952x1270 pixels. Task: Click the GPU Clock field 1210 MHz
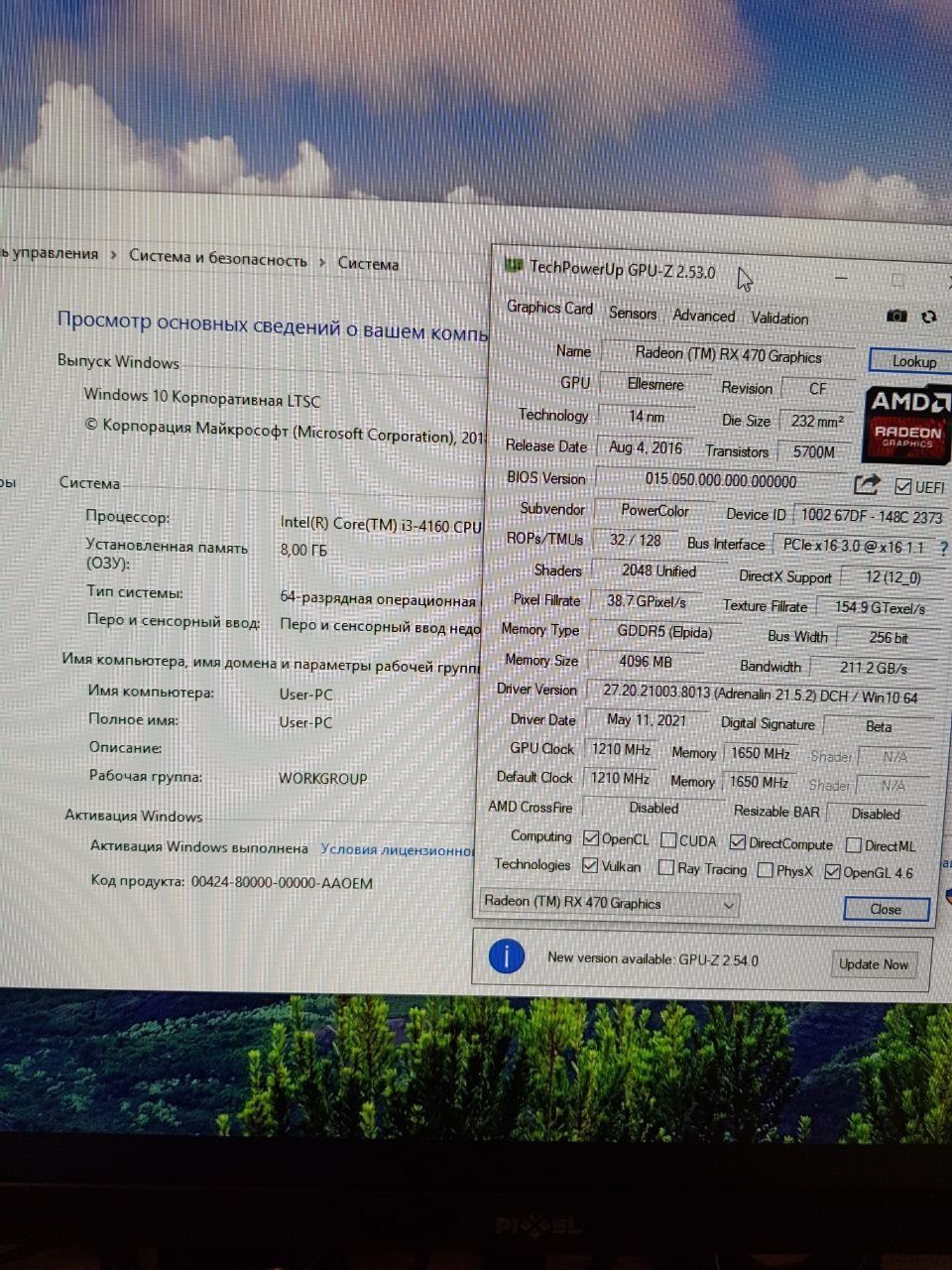tap(621, 750)
